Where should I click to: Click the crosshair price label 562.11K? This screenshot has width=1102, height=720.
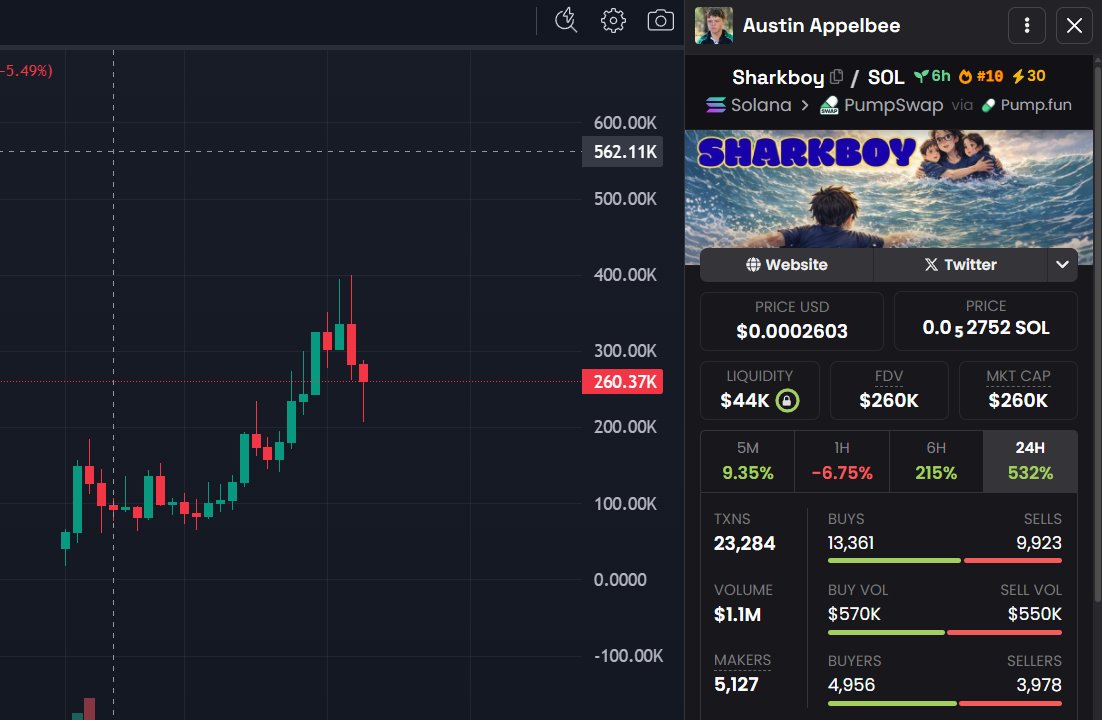pos(623,151)
